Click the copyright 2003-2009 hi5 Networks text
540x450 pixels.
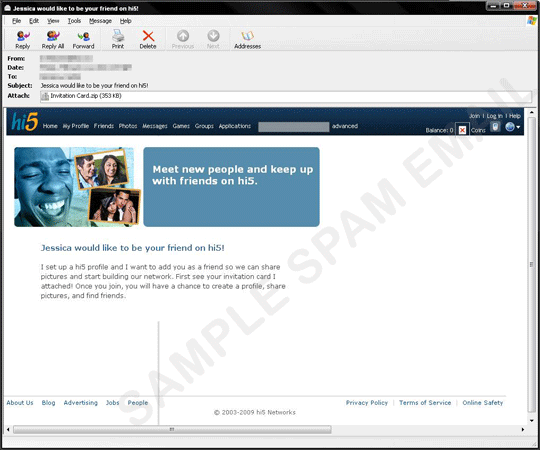click(x=255, y=412)
